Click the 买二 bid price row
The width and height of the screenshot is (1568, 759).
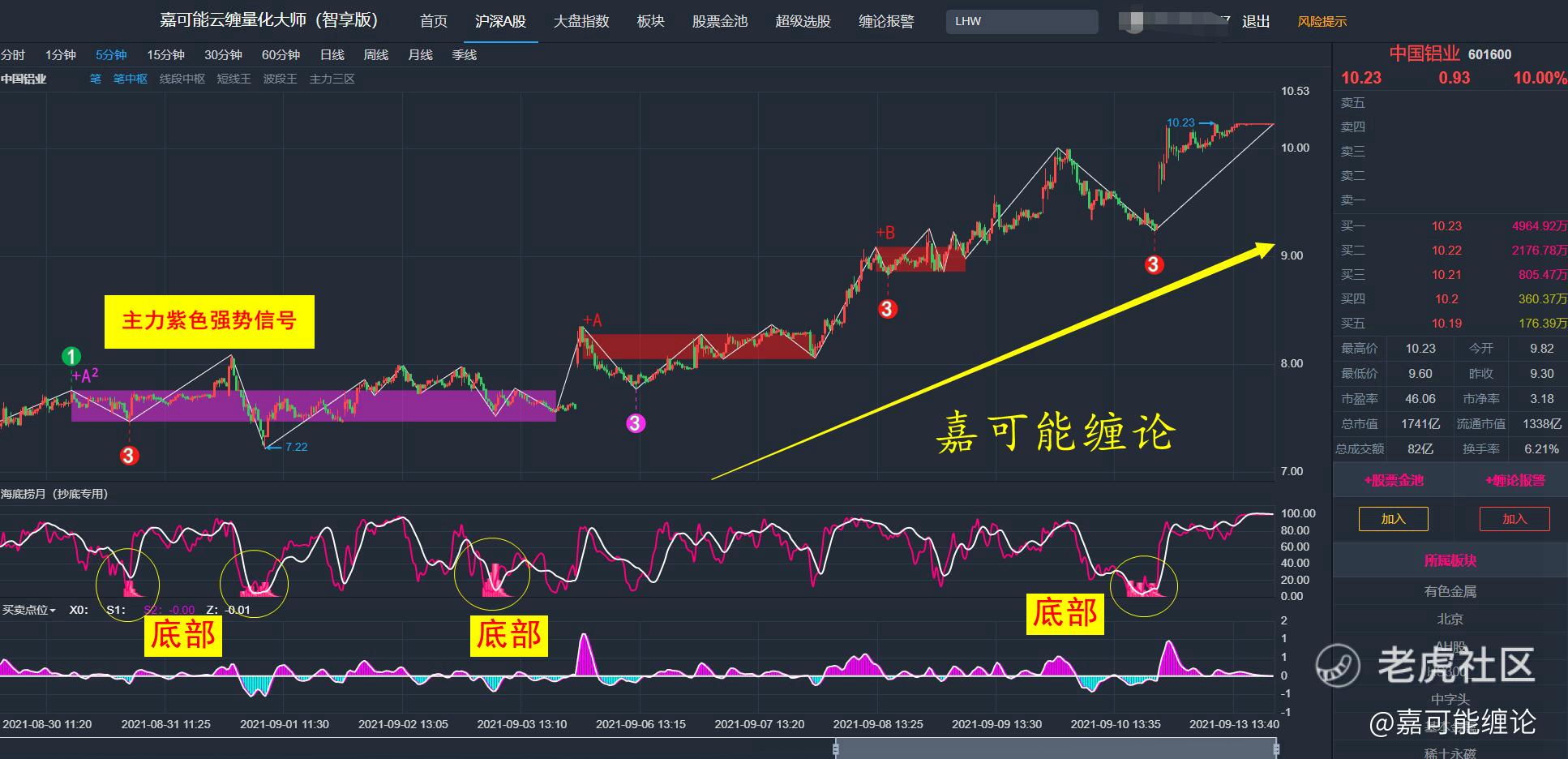[1450, 251]
